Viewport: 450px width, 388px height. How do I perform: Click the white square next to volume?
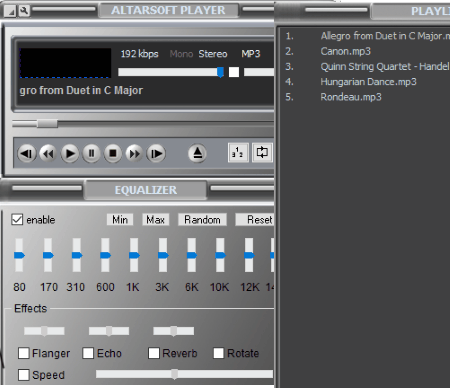coord(234,72)
